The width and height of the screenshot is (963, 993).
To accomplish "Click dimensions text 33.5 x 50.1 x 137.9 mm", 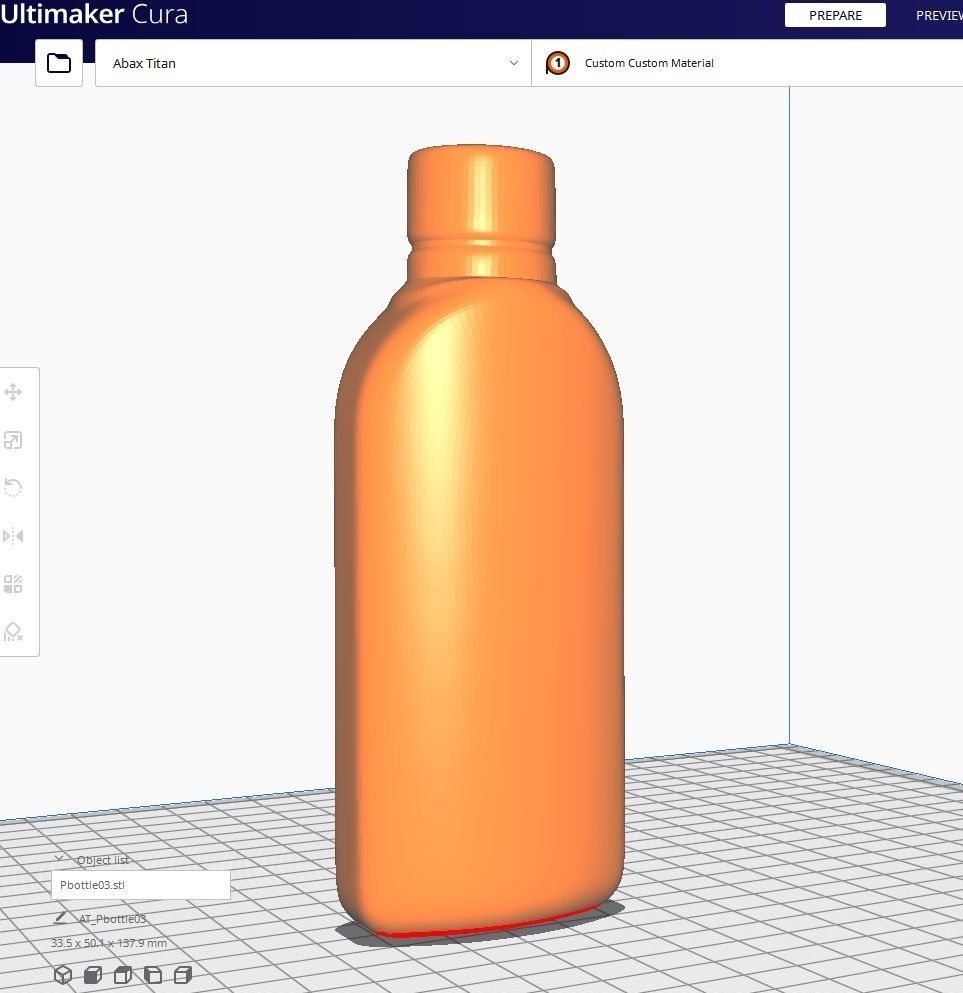I will coord(109,943).
